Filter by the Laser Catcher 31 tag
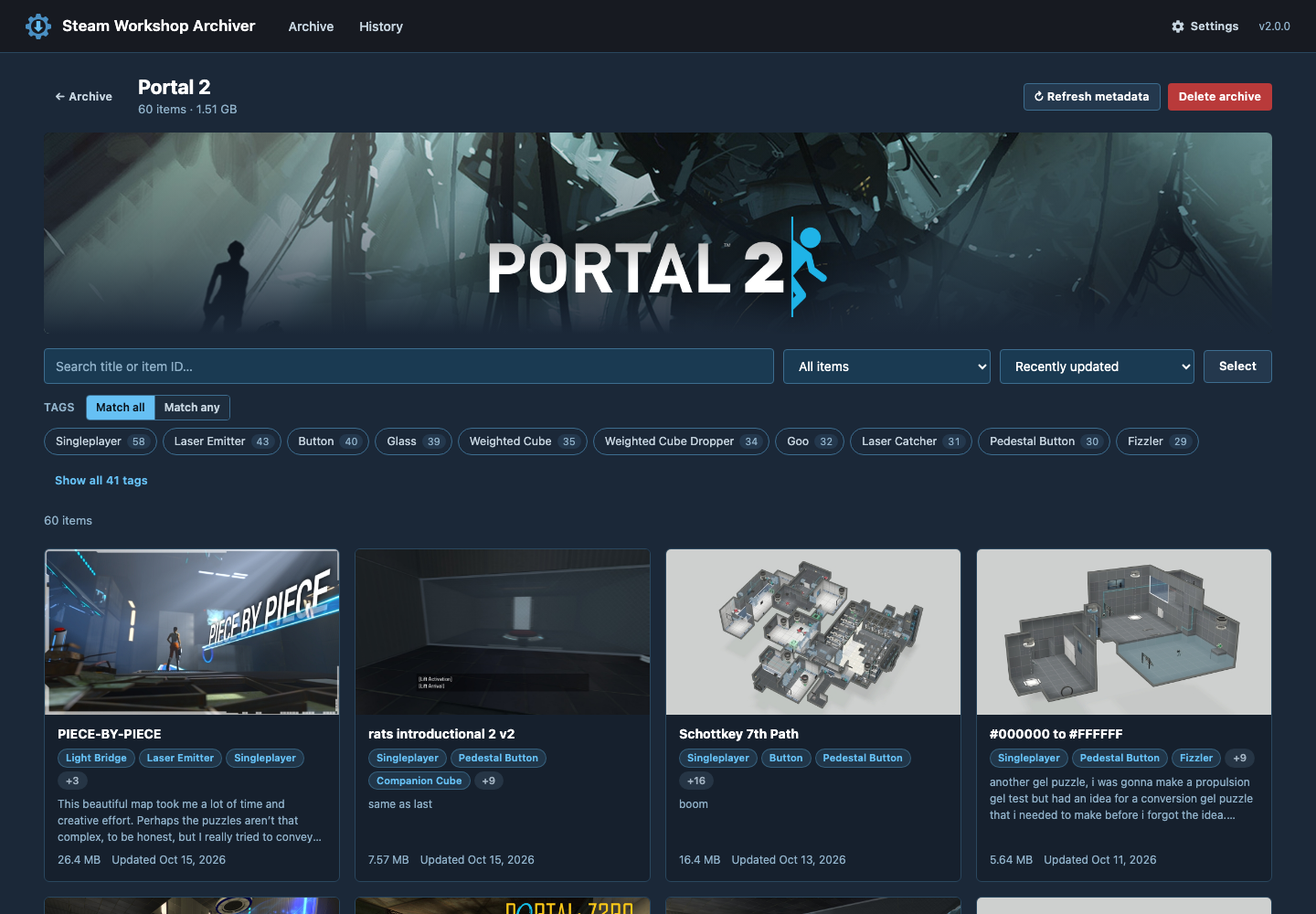 pyautogui.click(x=911, y=441)
